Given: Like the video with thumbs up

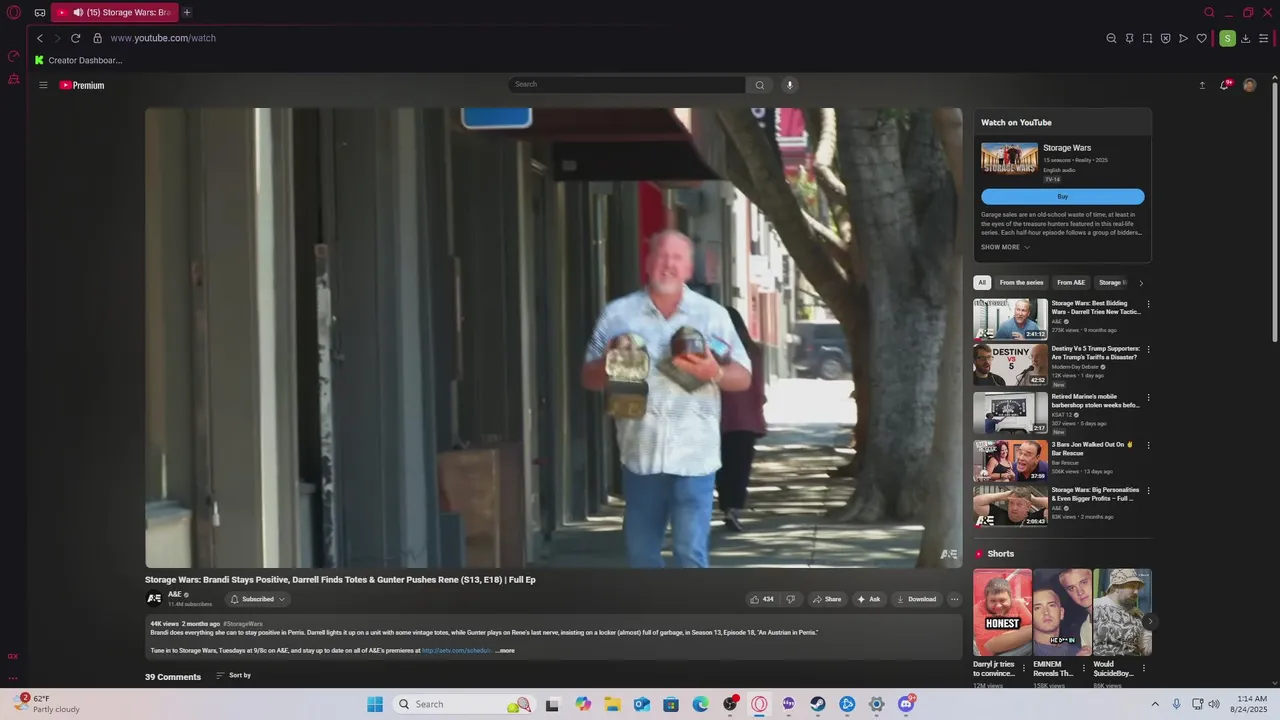Looking at the screenshot, I should pos(761,599).
